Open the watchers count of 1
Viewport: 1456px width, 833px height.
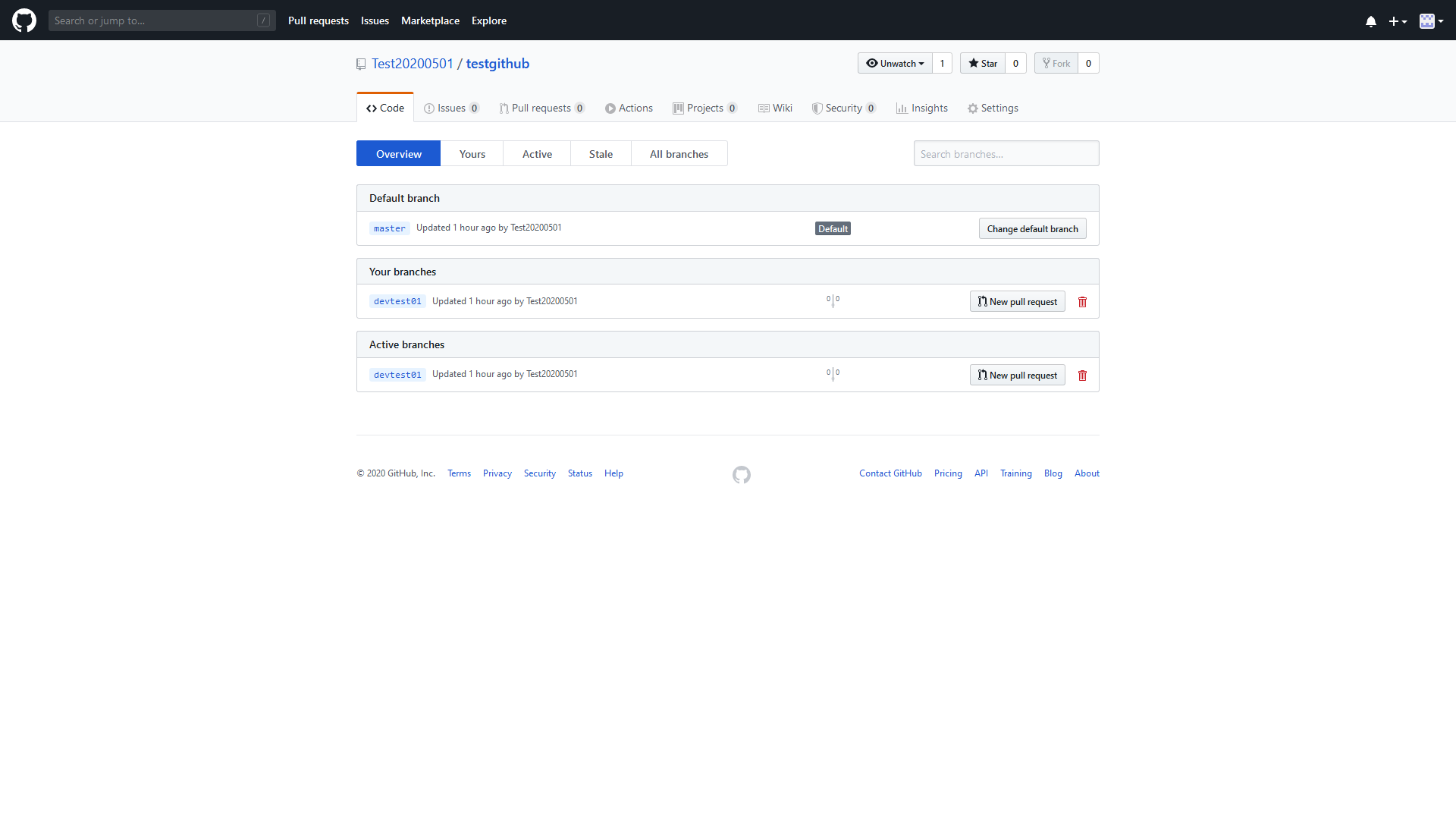(943, 63)
